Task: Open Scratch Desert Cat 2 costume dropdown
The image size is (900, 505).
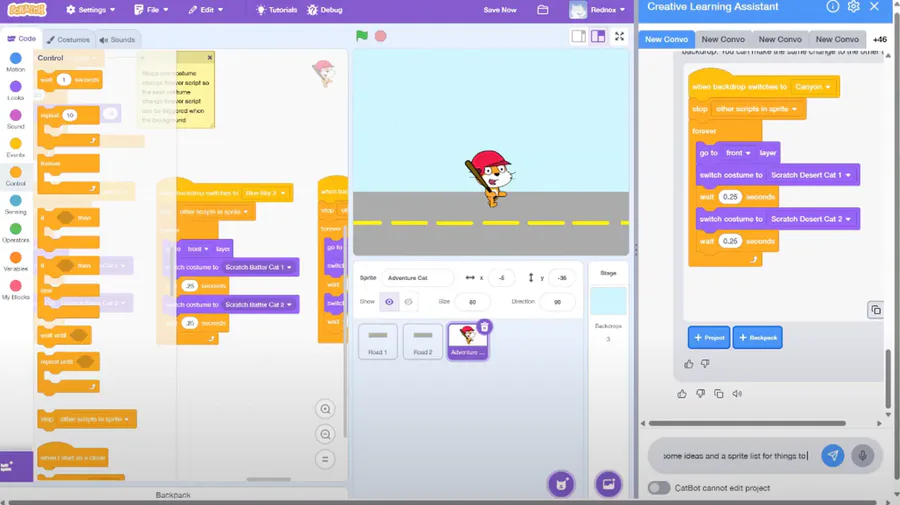Action: 810,219
